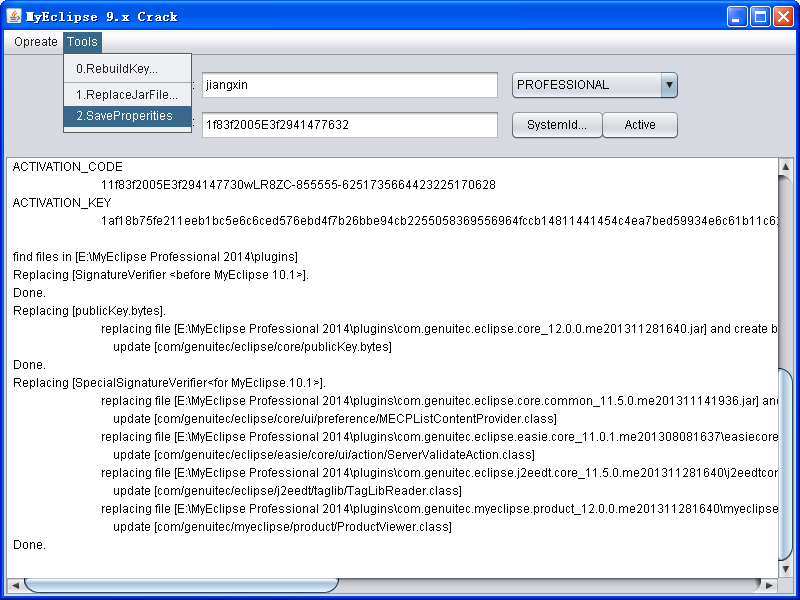Click the MECPListContentProvider.class update line
The image size is (800, 600).
pos(335,419)
